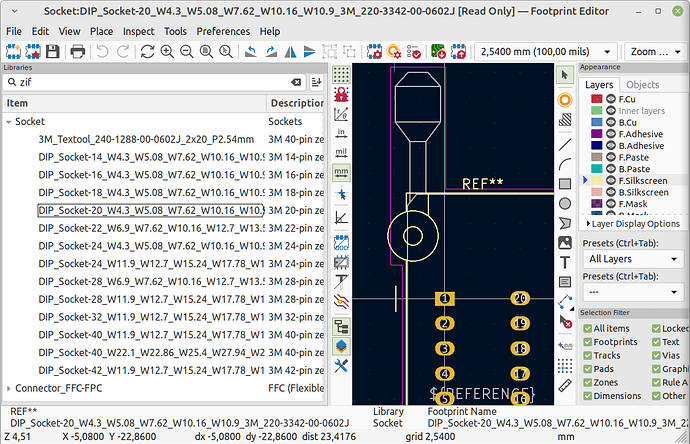The image size is (690, 444).
Task: Select the Measure ruler tool
Action: click(565, 385)
